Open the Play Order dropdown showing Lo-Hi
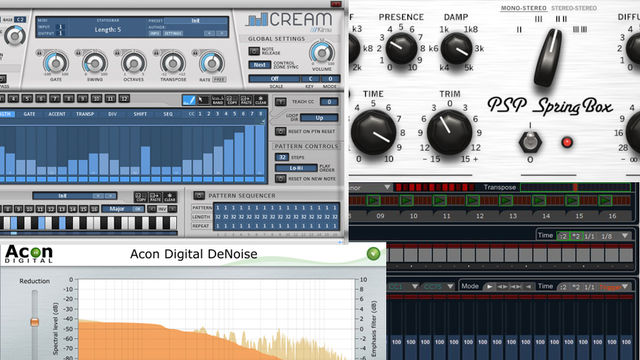 pos(296,168)
